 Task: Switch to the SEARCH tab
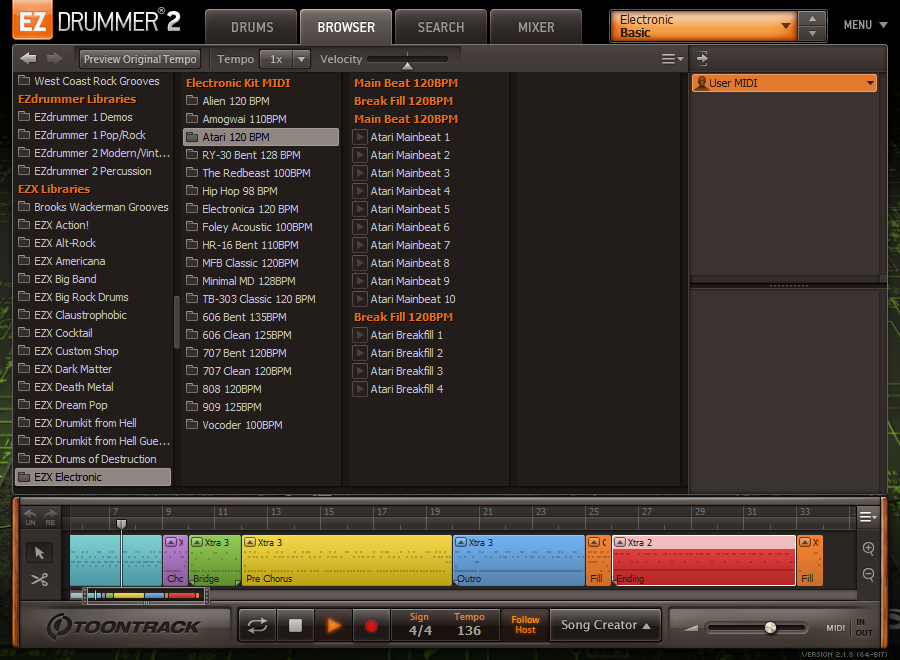[441, 27]
